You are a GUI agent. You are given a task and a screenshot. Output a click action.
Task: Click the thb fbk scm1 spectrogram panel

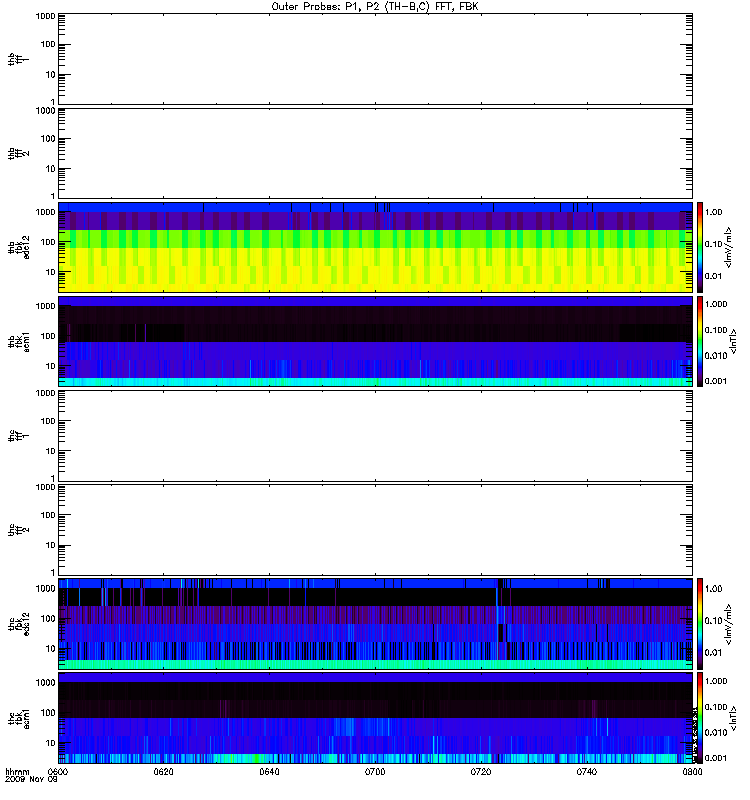click(376, 342)
